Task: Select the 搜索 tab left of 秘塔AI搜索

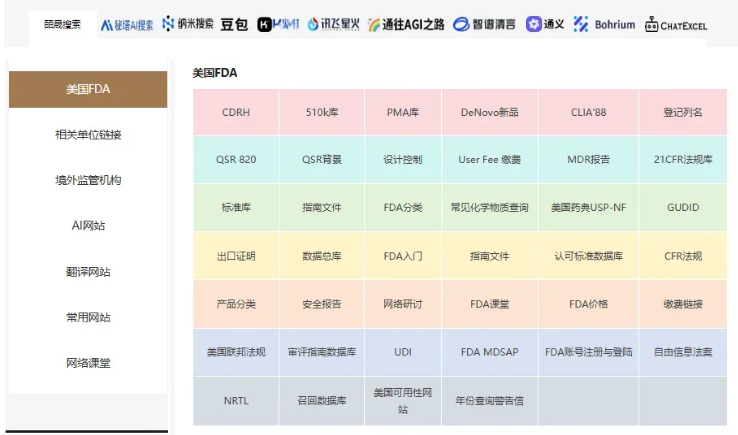Action: point(63,24)
